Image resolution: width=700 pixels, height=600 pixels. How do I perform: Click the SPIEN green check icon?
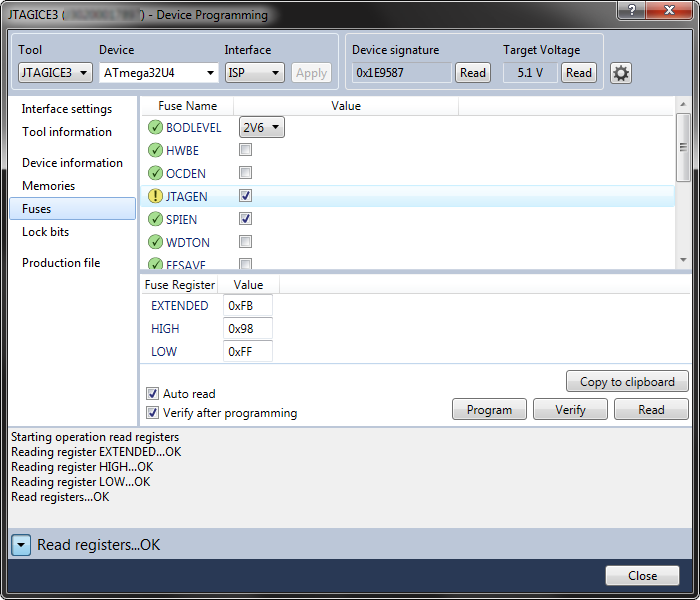click(155, 220)
